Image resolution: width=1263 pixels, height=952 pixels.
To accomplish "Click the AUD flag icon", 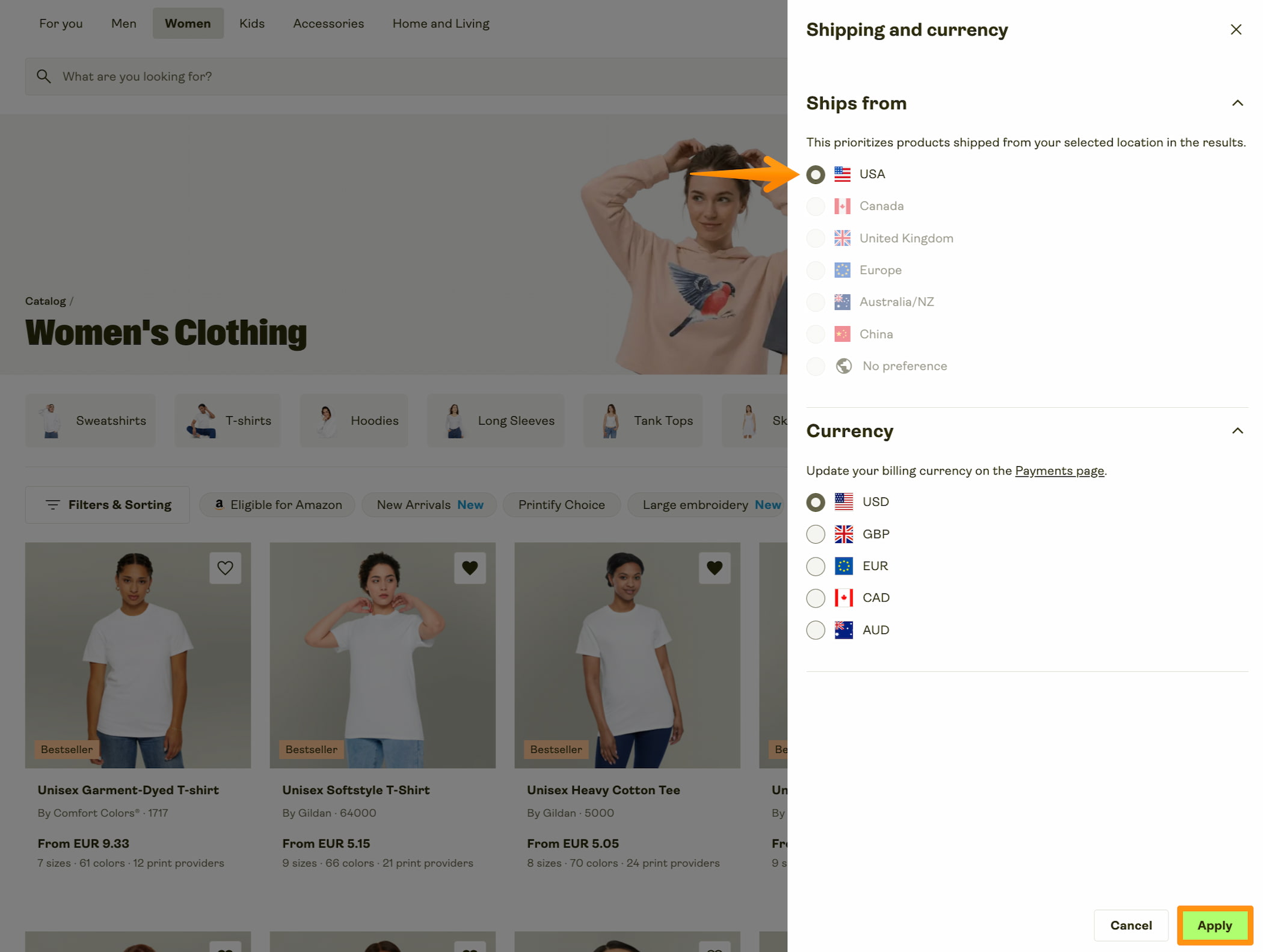I will click(843, 630).
